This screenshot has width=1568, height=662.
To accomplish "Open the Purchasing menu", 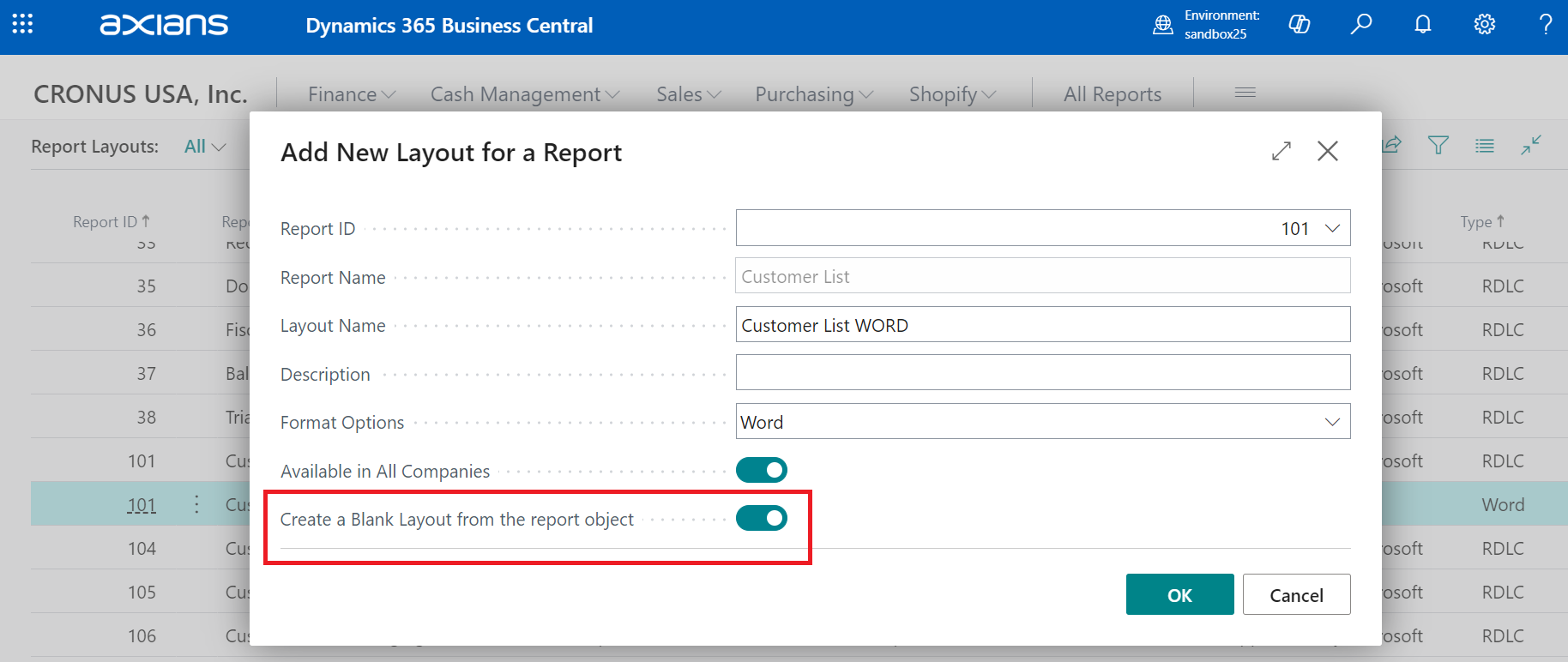I will pos(813,94).
